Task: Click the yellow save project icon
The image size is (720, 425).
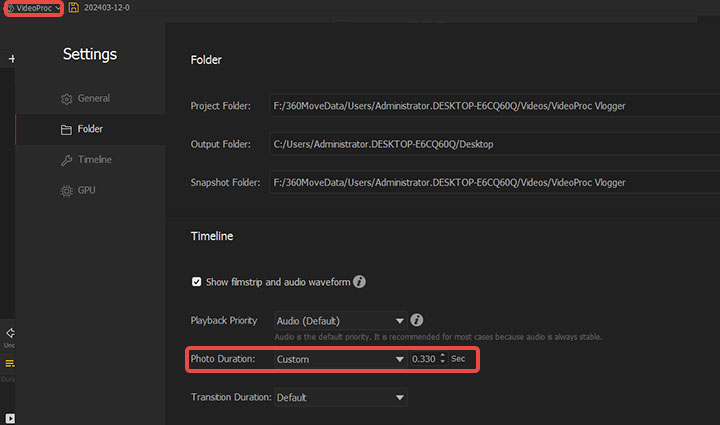Action: 74,8
